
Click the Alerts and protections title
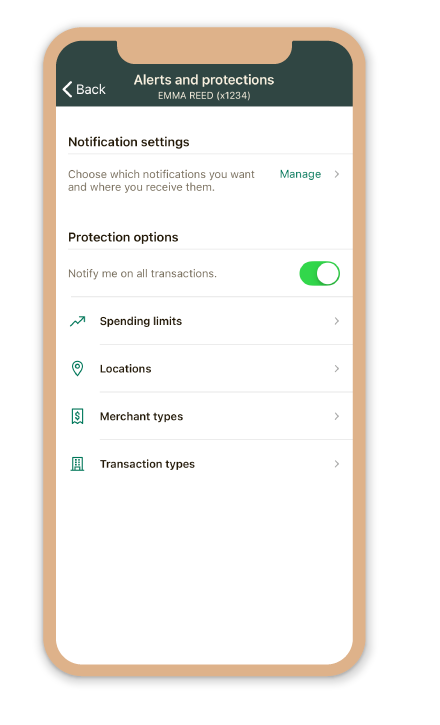pyautogui.click(x=204, y=80)
